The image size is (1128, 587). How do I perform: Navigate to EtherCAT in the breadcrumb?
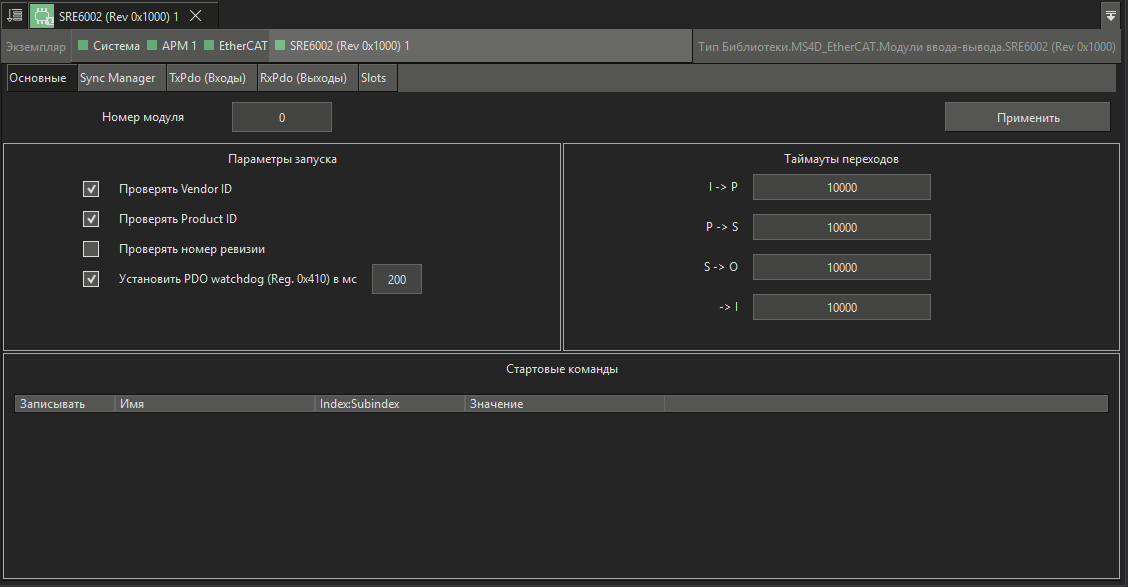243,46
